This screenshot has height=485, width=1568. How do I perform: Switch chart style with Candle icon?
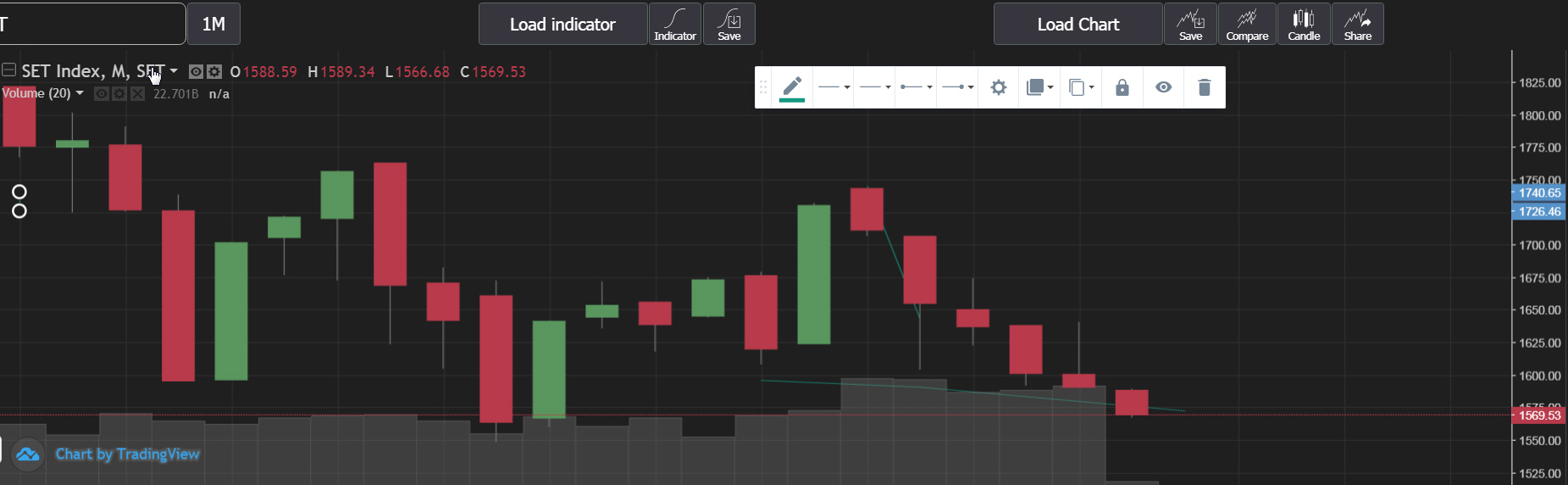1304,24
